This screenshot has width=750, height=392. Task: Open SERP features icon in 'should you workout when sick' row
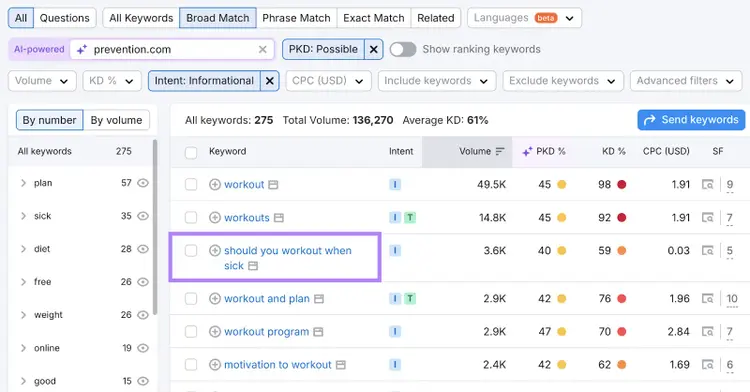[x=707, y=250]
